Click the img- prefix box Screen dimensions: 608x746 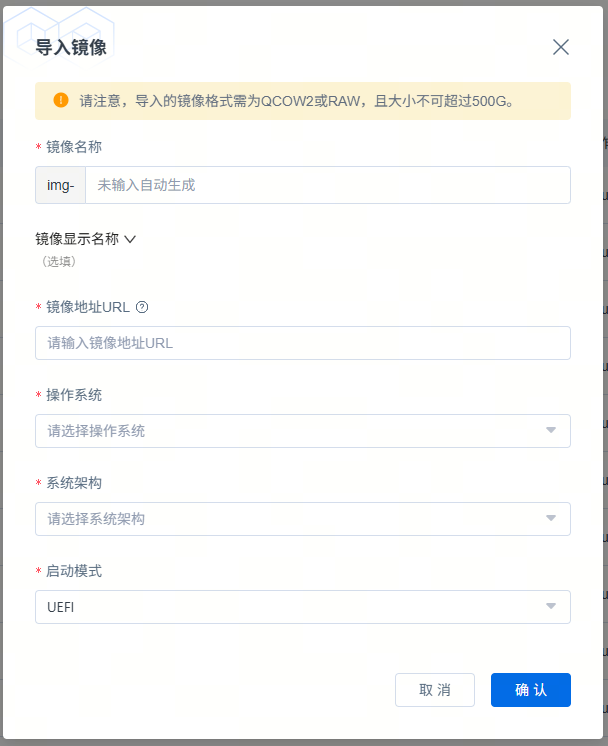[60, 185]
